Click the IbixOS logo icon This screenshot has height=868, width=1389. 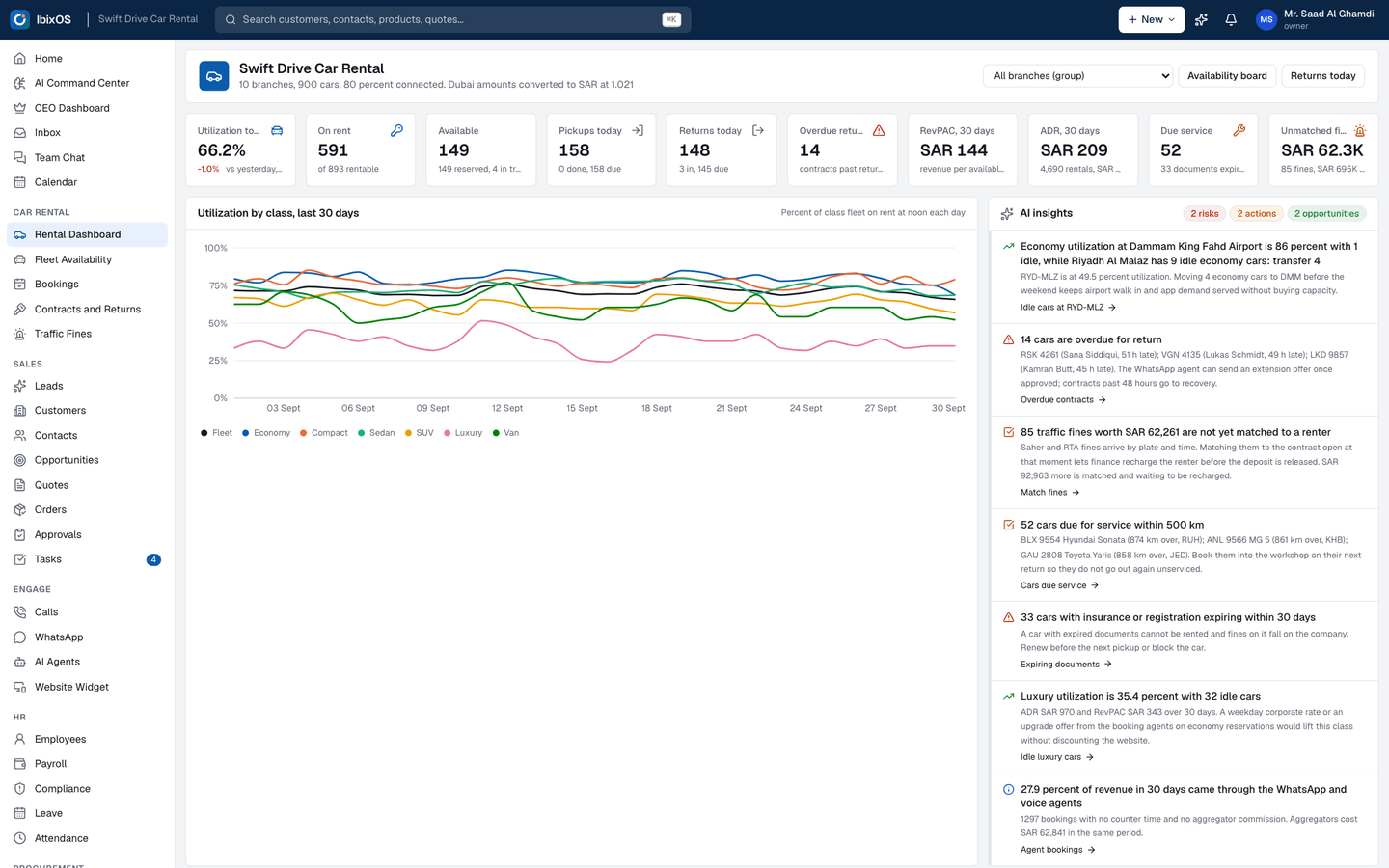pos(19,19)
